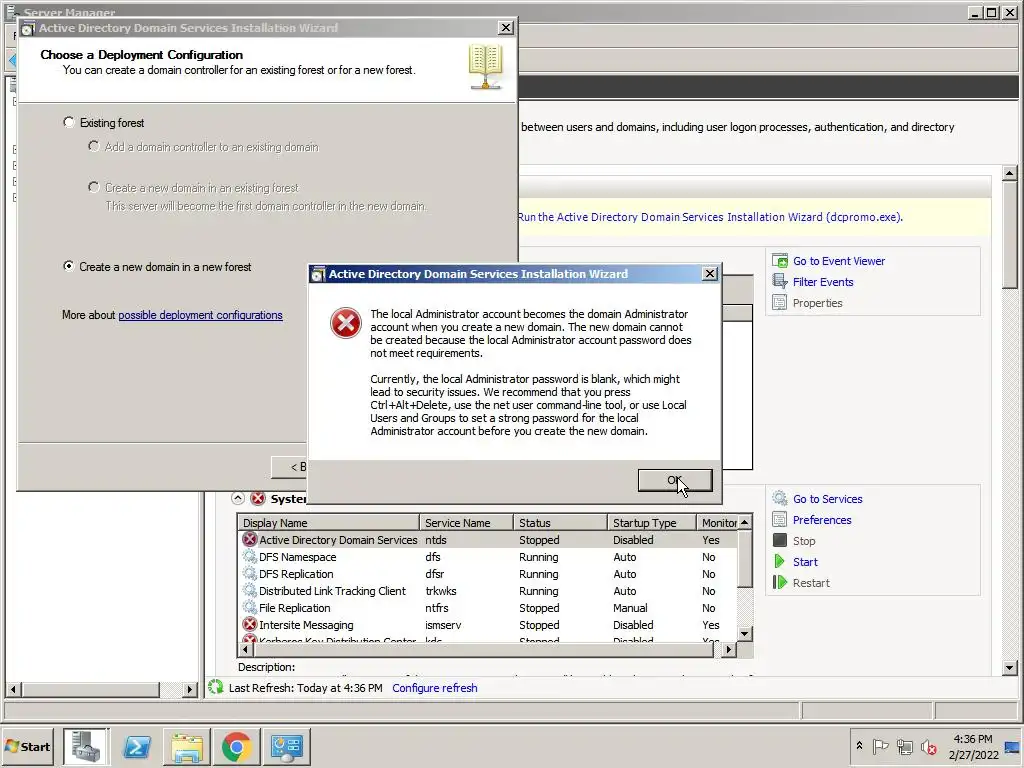Select Create a new domain in a new forest
Image resolution: width=1024 pixels, height=768 pixels.
click(68, 266)
